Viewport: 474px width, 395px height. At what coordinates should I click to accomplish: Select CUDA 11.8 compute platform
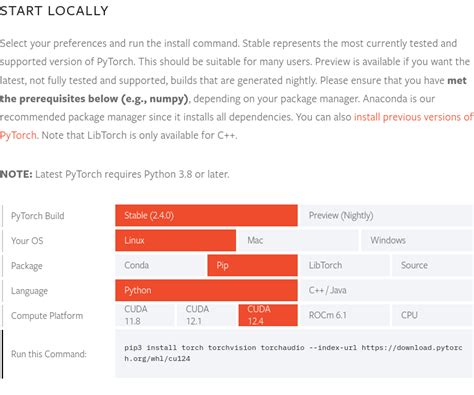[145, 315]
